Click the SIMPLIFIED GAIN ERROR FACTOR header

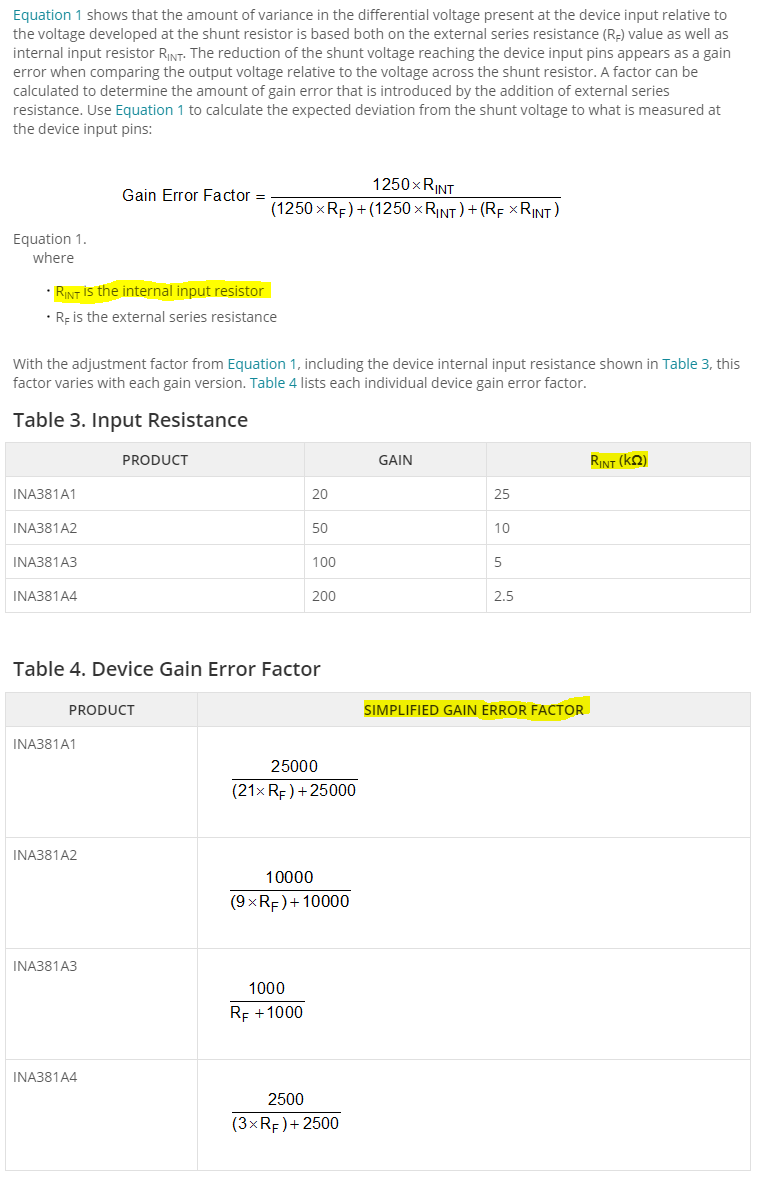474,710
